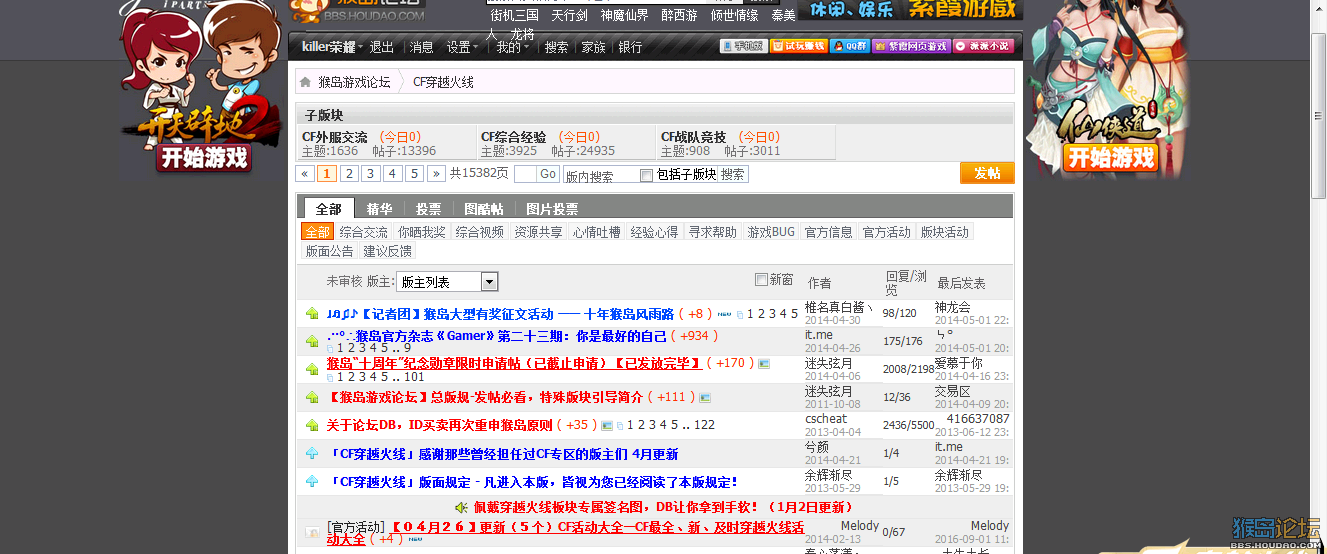Click blue pin icon beside 版面规定 thread

click(x=312, y=481)
